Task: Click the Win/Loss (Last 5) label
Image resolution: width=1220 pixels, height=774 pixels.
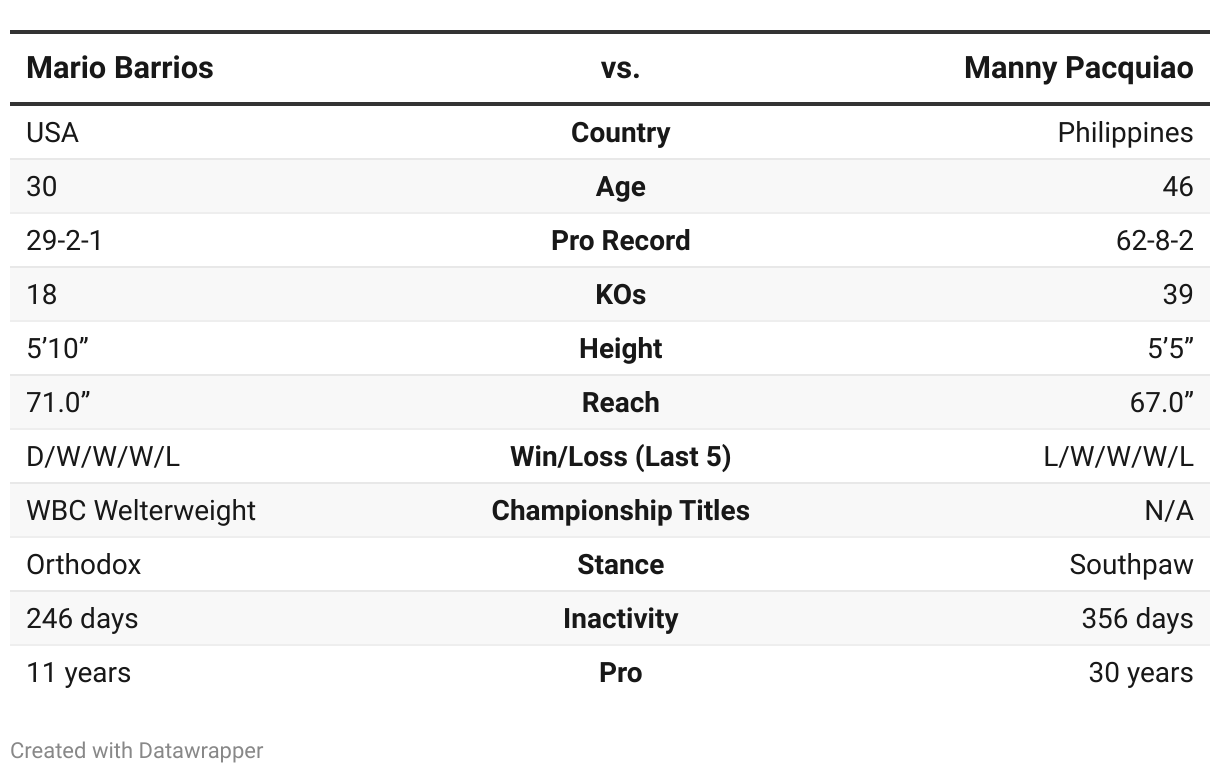Action: (x=620, y=457)
